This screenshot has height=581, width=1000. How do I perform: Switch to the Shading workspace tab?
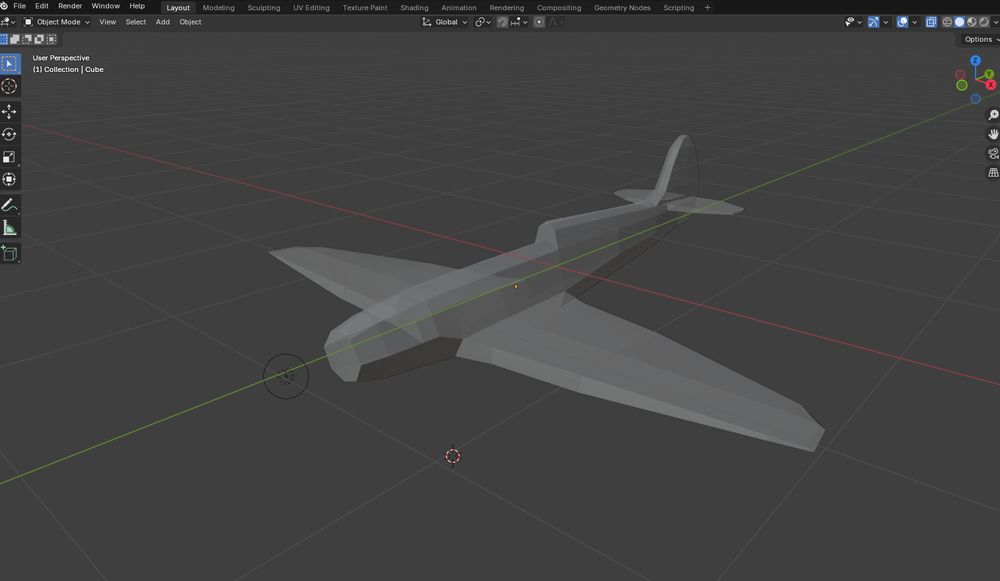414,7
